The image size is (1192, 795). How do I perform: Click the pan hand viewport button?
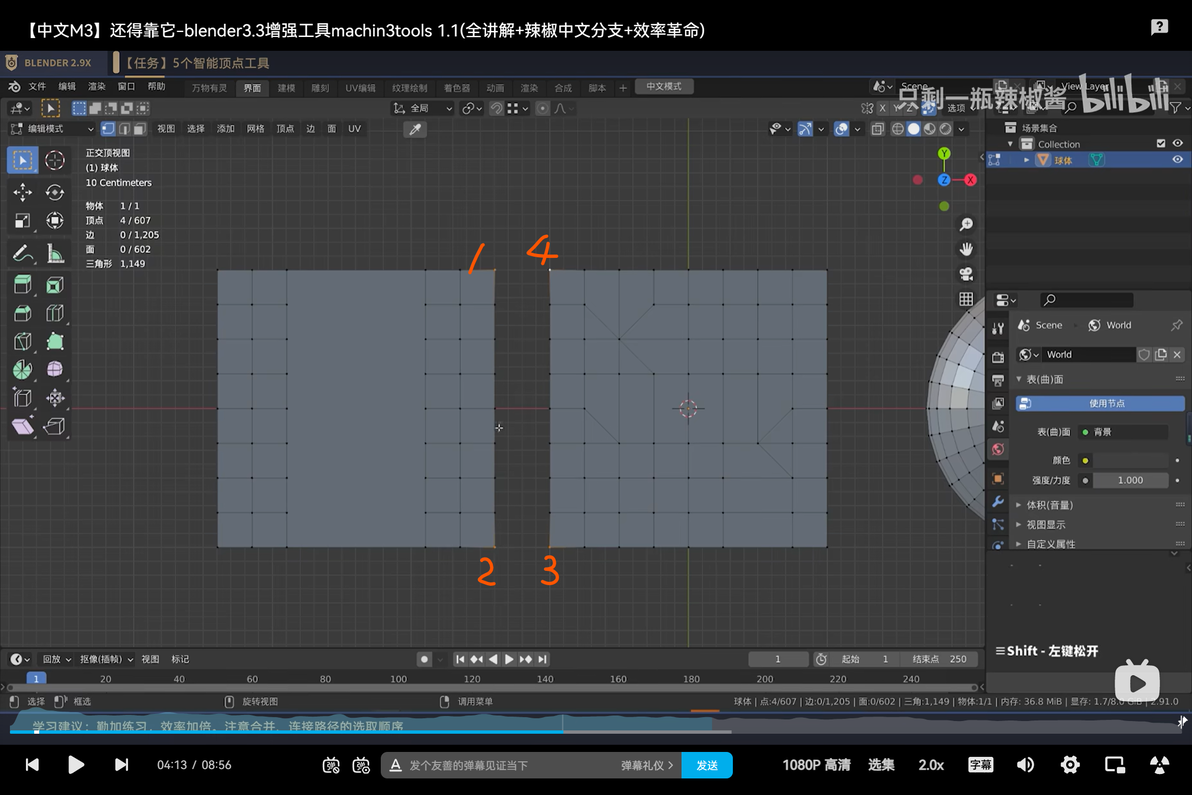[x=966, y=249]
